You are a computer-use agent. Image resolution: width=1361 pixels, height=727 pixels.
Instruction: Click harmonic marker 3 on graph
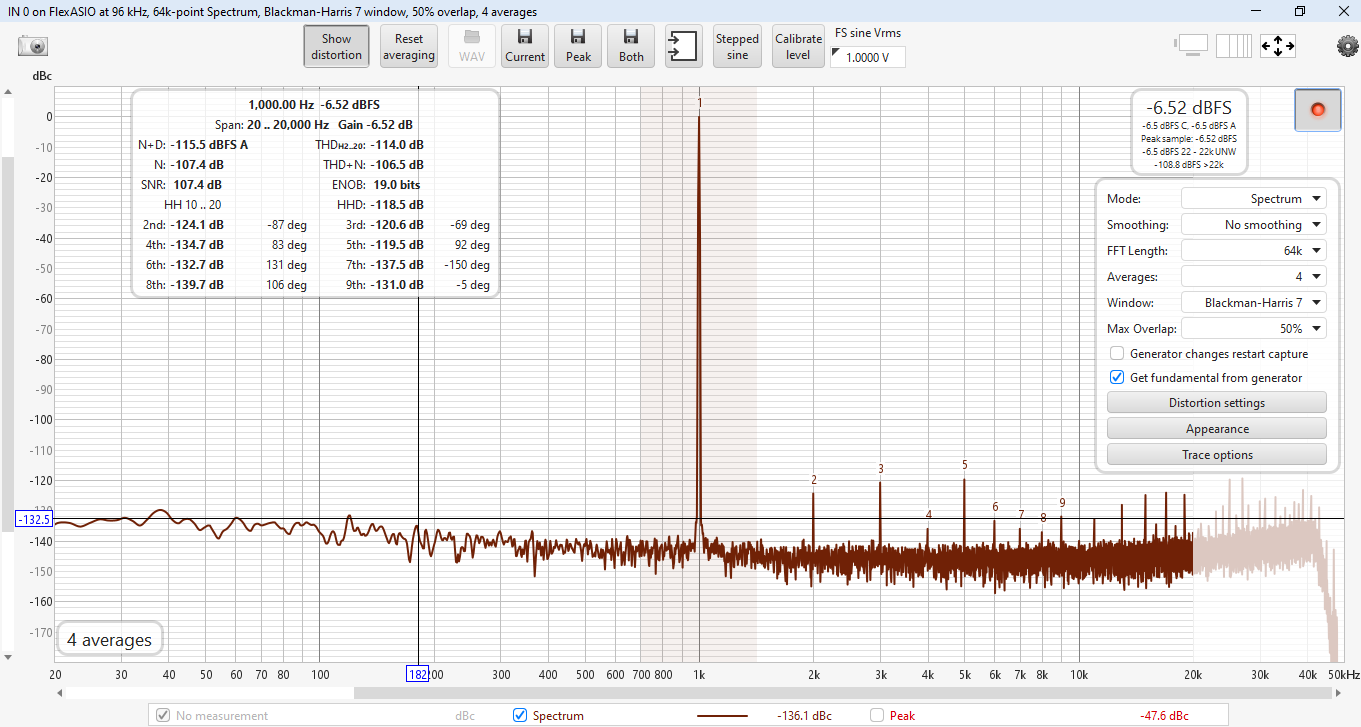[x=881, y=469]
